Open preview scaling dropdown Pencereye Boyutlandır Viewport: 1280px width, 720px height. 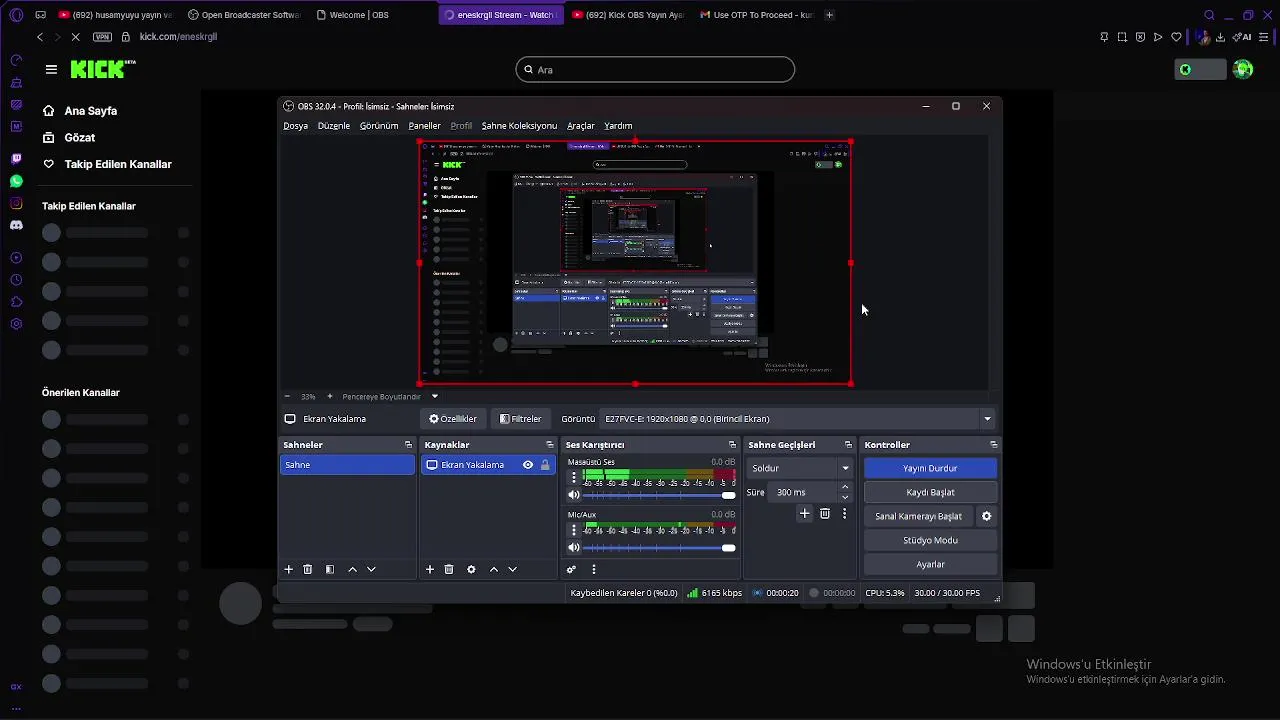390,396
